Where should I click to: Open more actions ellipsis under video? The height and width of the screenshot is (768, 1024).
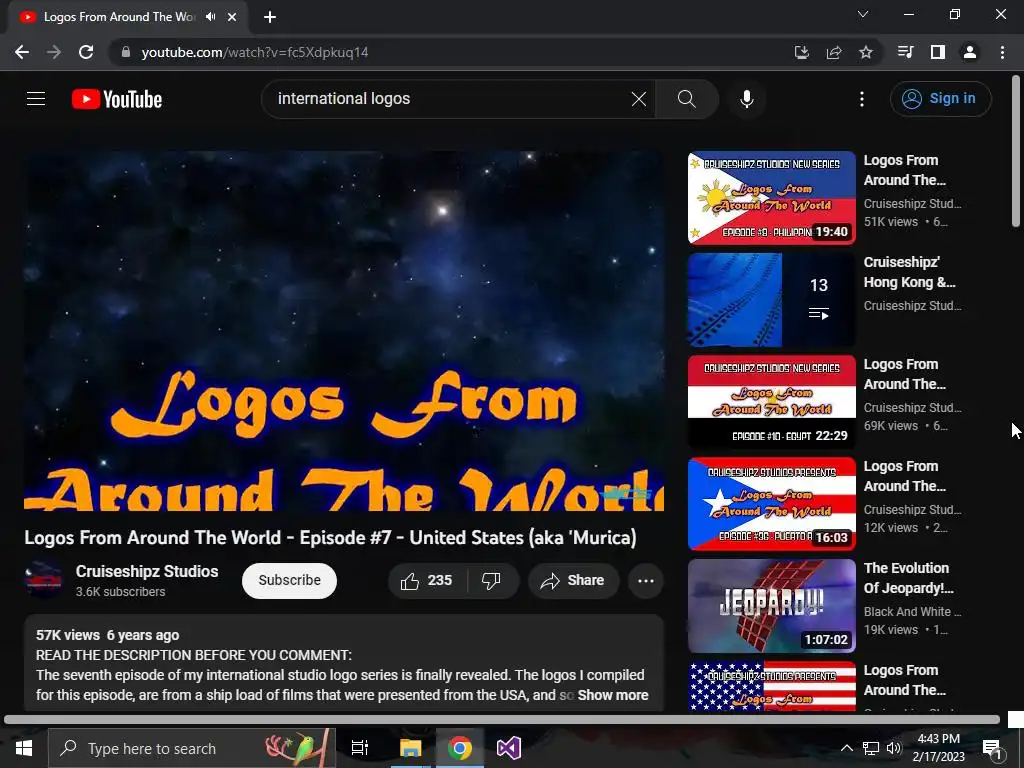tap(646, 581)
